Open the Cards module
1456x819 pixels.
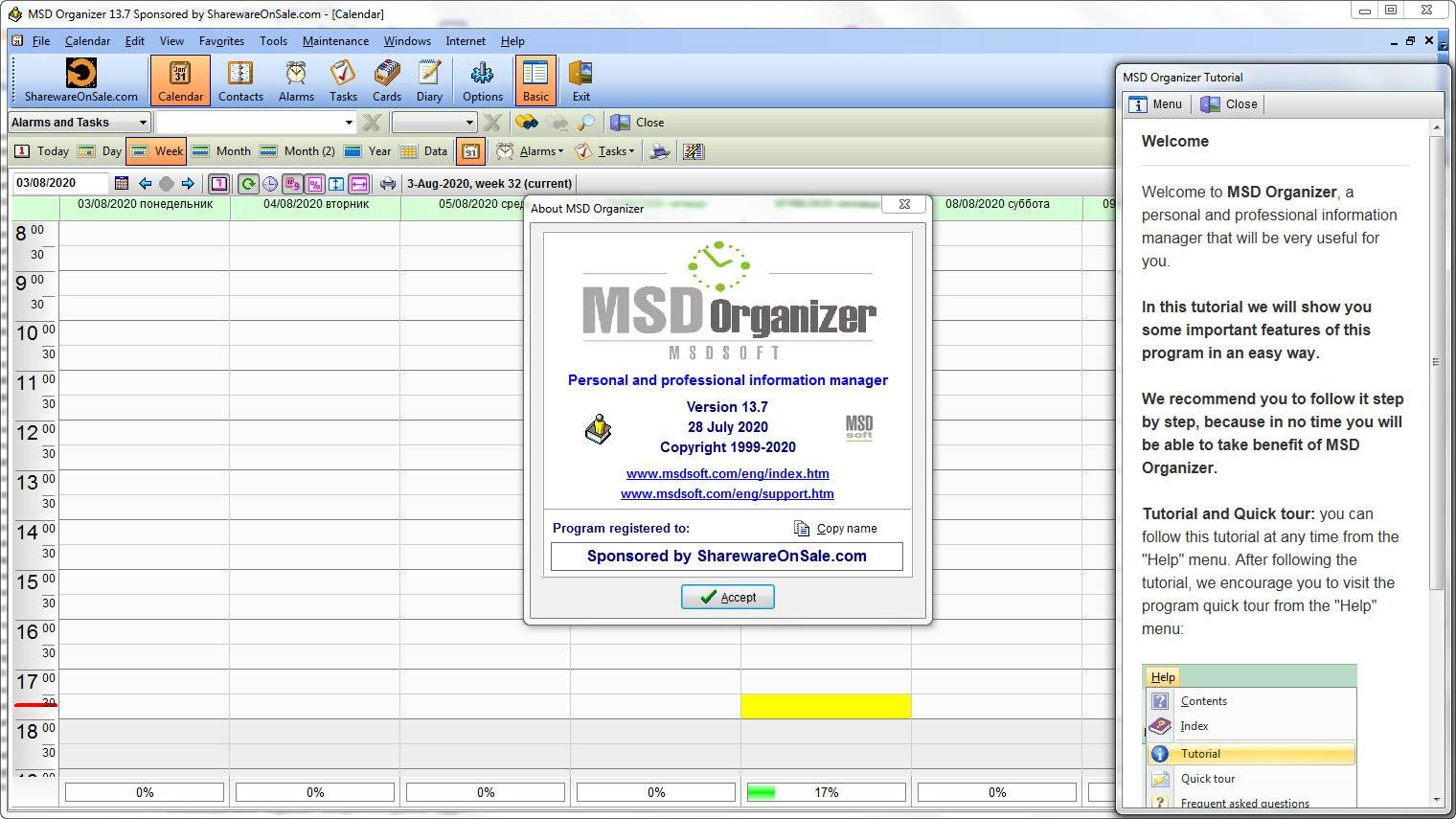tap(387, 80)
